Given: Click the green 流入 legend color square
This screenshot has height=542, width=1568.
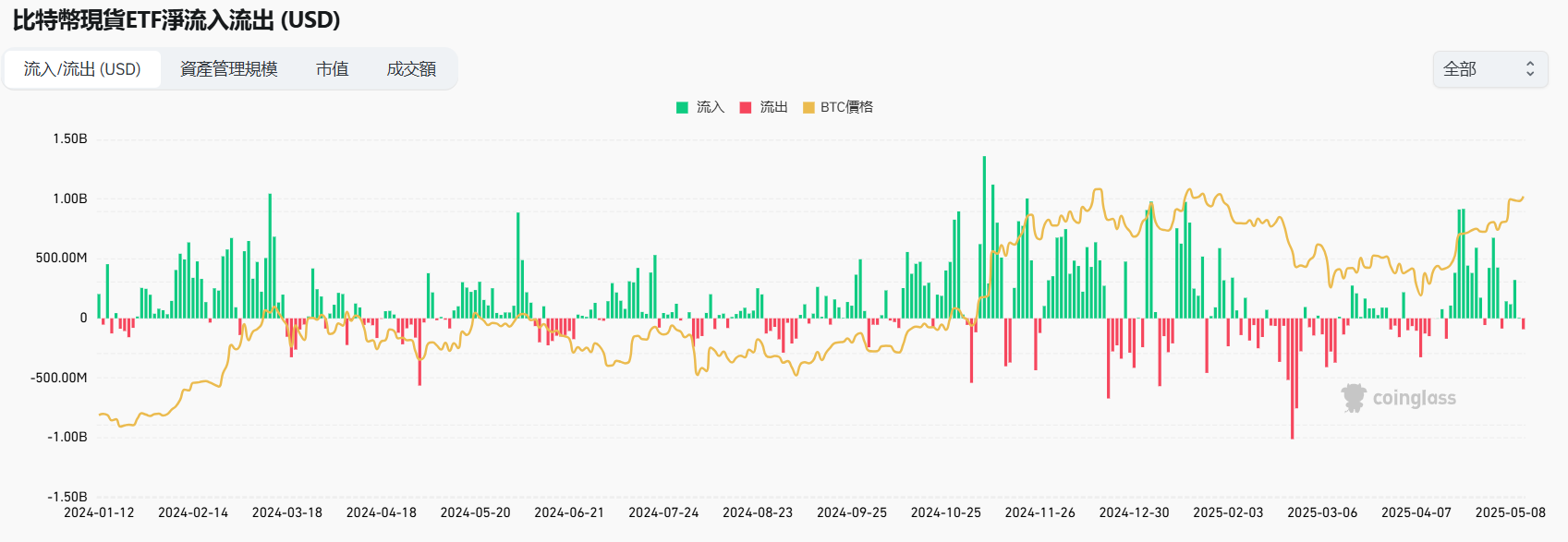Looking at the screenshot, I should coord(682,107).
